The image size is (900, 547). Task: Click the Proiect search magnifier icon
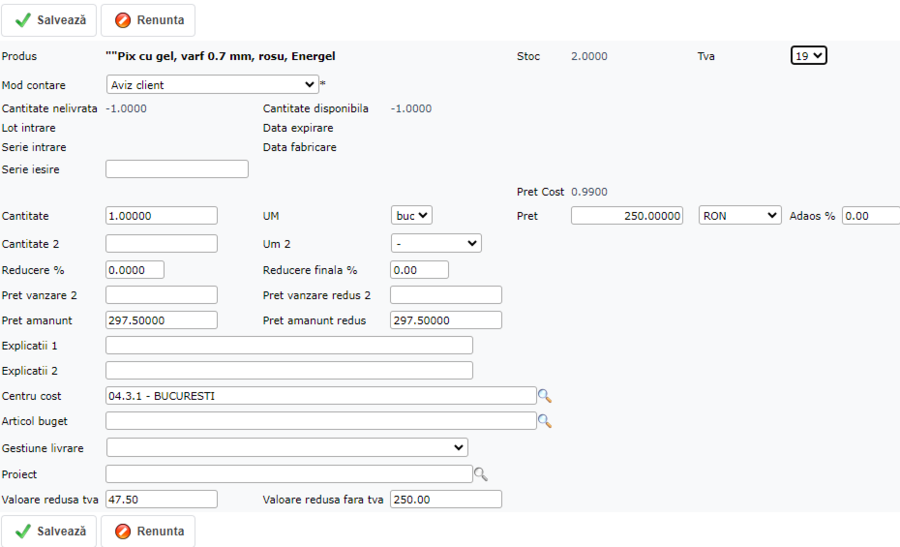[x=480, y=474]
